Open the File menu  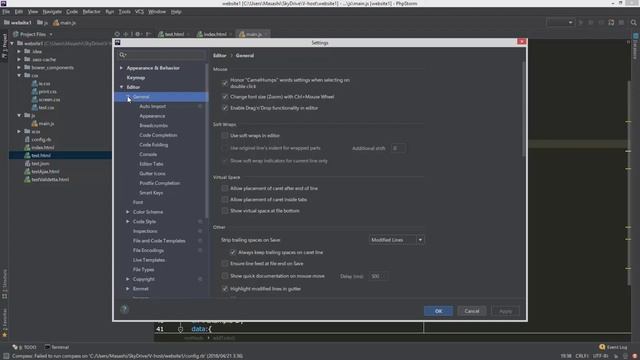click(x=6, y=11)
